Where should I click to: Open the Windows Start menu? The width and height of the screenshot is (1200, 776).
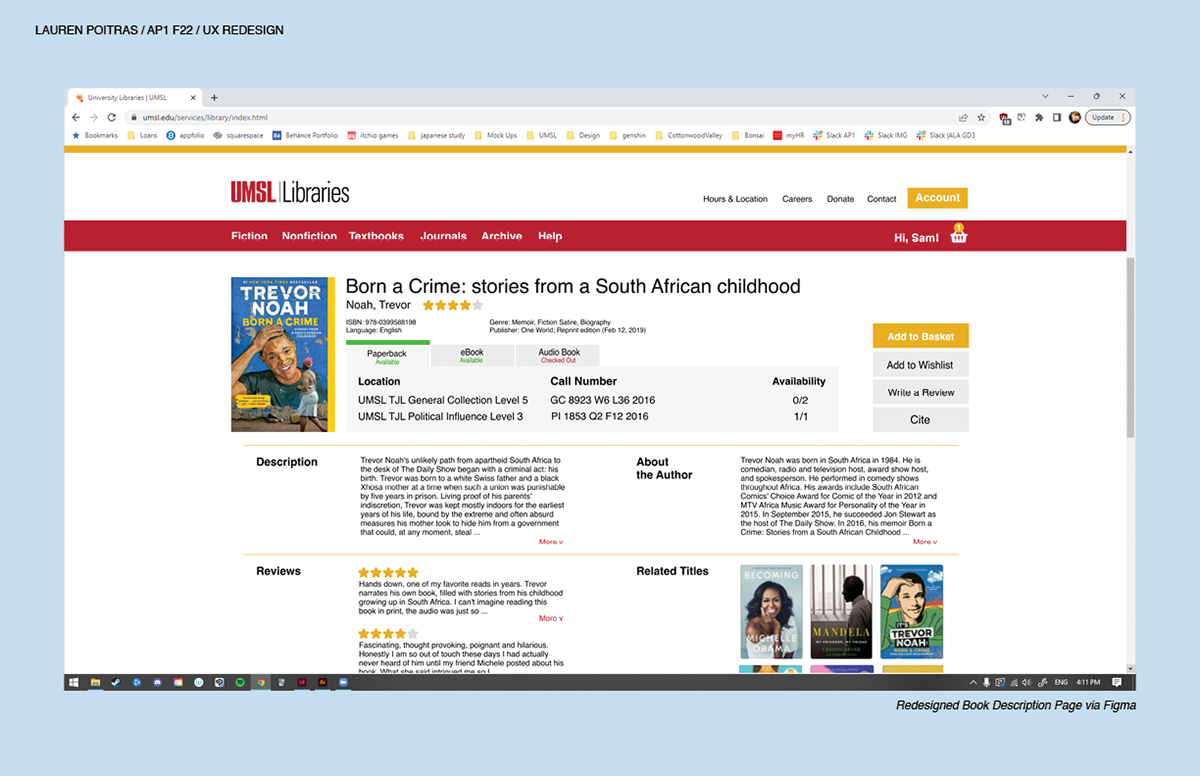tap(74, 682)
